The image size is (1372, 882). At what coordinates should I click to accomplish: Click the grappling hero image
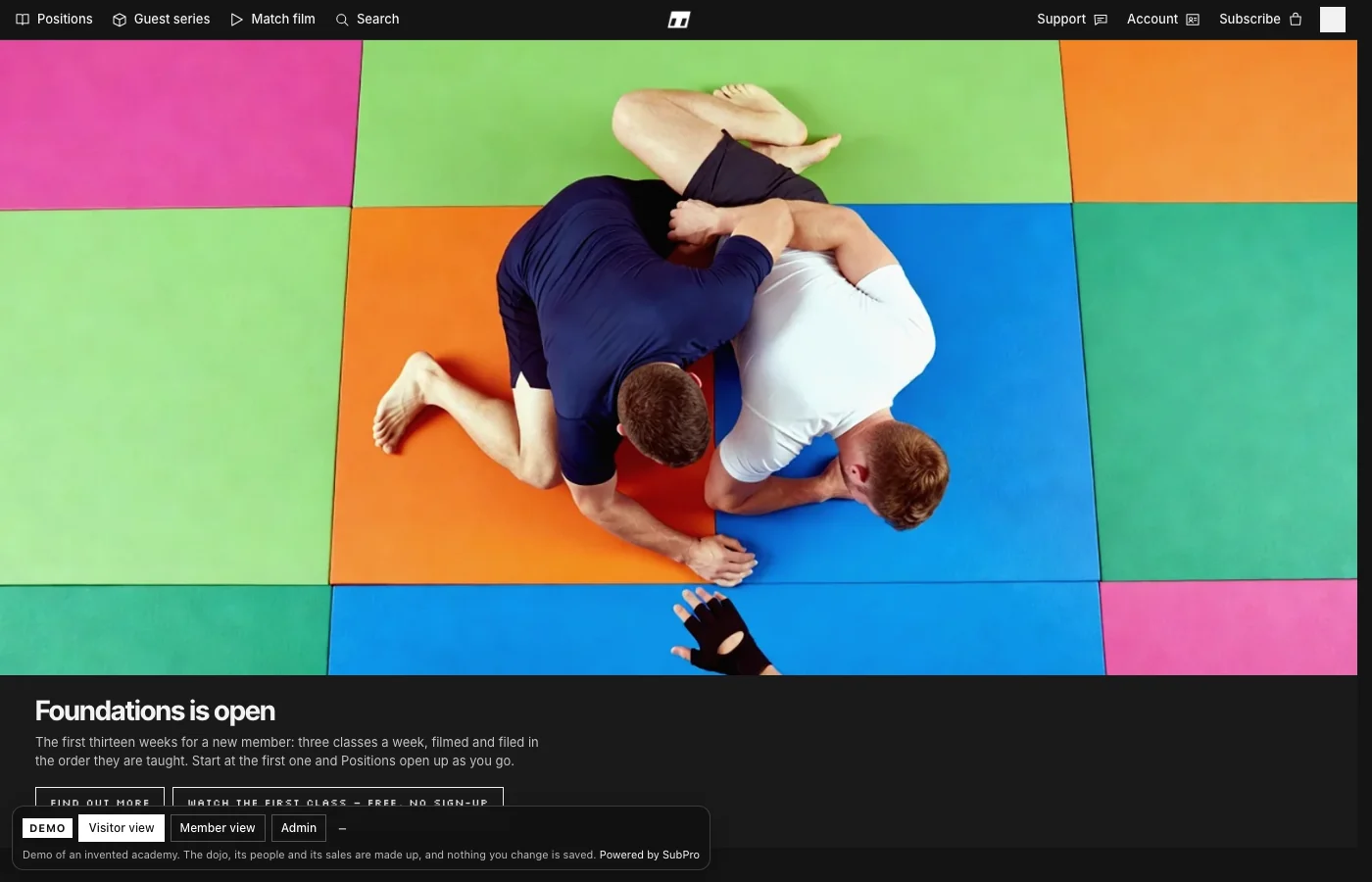coord(678,358)
